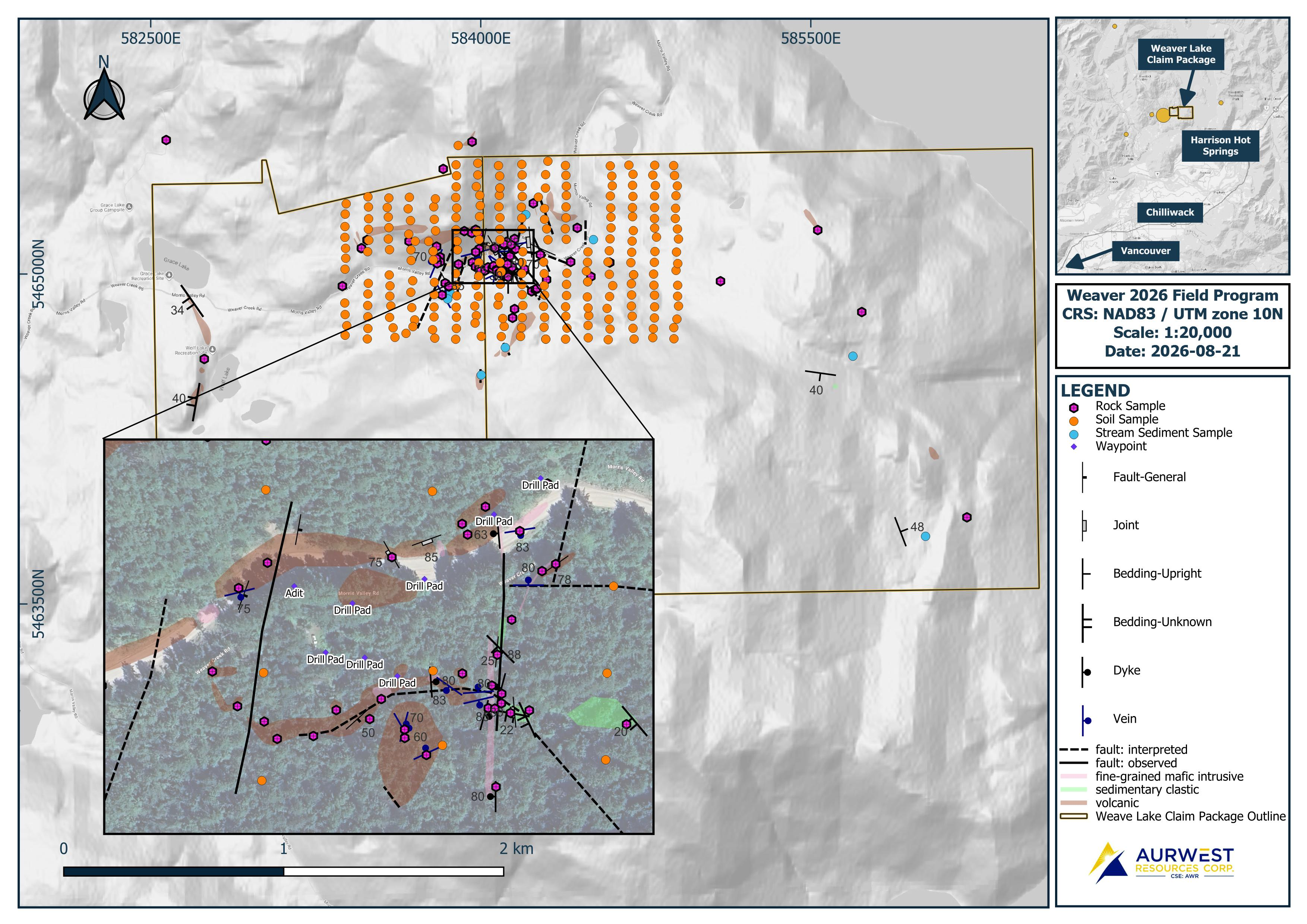1307x924 pixels.
Task: Click the large yellow circle on locator map
Action: [x=1162, y=115]
